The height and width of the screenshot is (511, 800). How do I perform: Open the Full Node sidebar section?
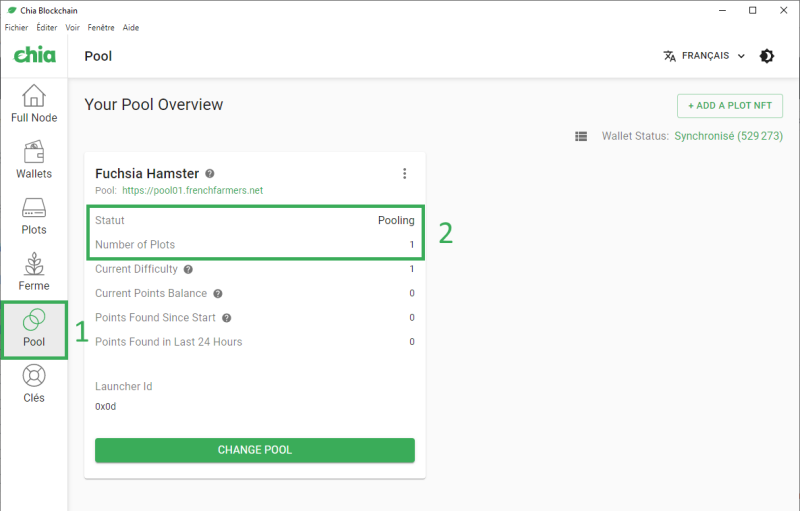coord(34,104)
